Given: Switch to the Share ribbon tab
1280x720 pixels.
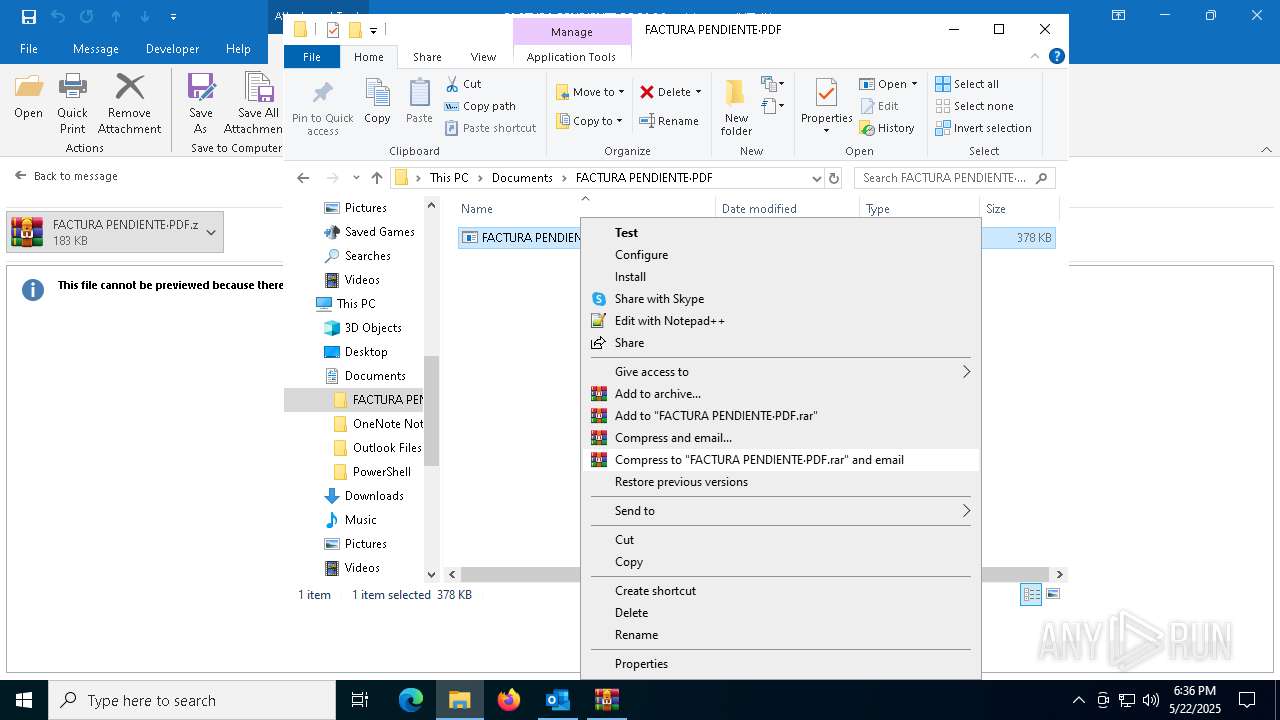Looking at the screenshot, I should click(427, 57).
